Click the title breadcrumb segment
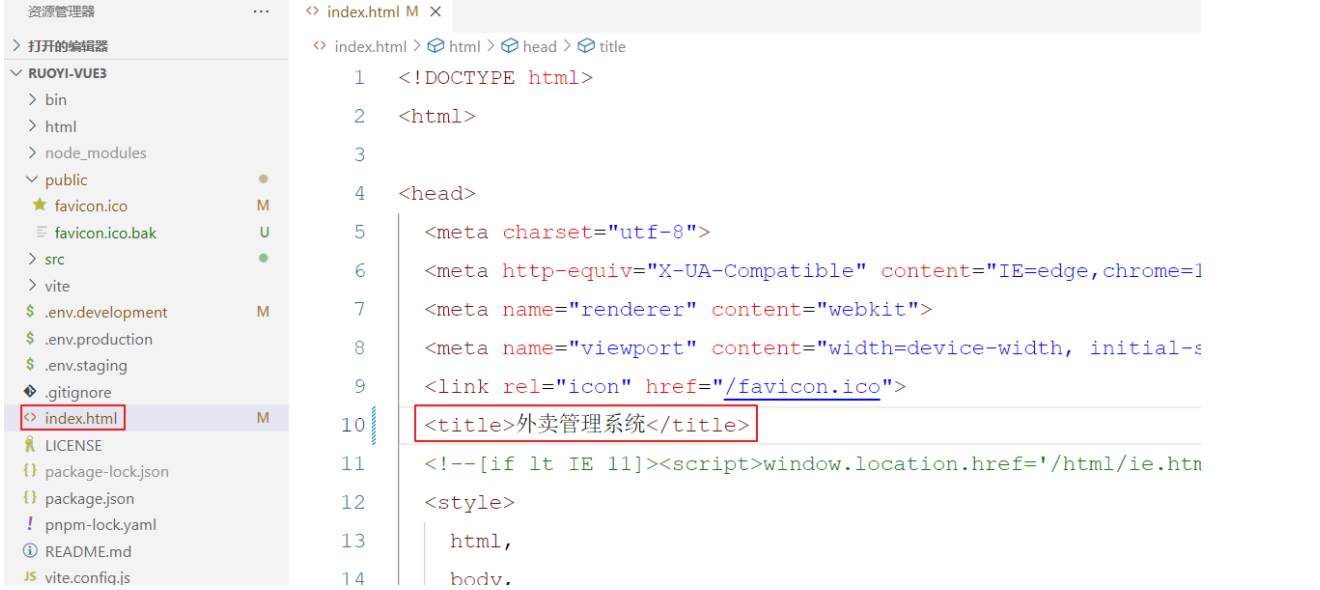The height and width of the screenshot is (590, 1320). pos(612,46)
